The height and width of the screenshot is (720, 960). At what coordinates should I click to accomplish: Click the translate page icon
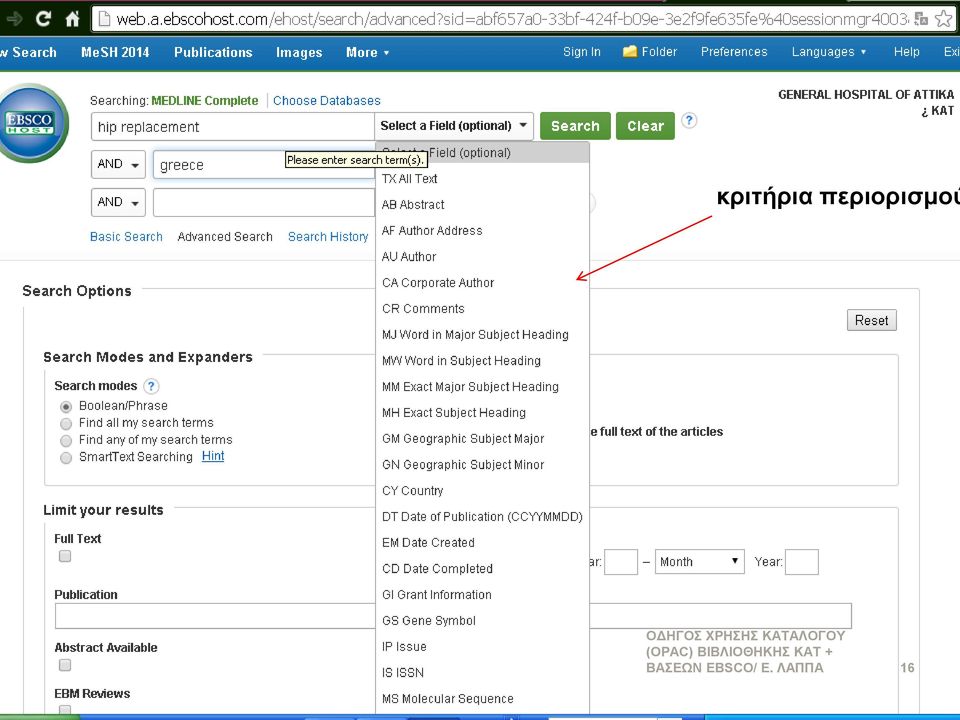tap(920, 20)
